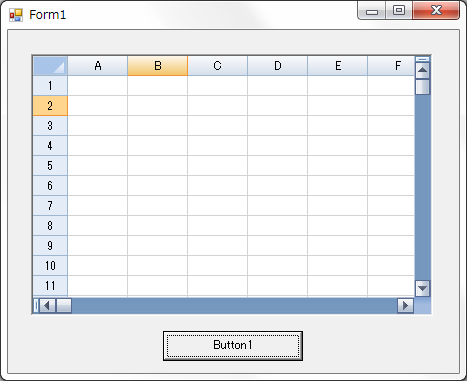Click the vertical scrollbar up arrow

pyautogui.click(x=423, y=70)
